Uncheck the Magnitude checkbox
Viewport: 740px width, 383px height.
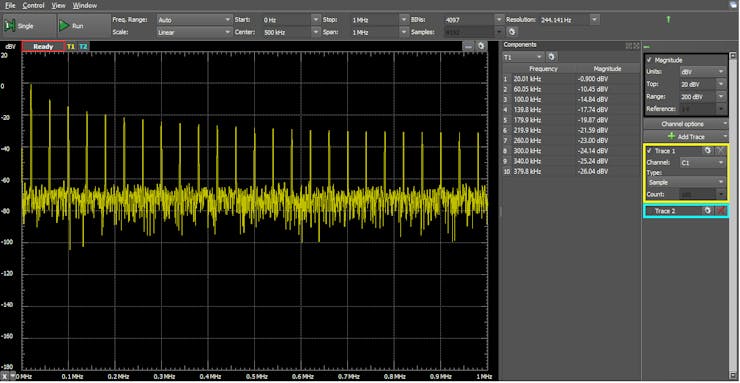649,60
